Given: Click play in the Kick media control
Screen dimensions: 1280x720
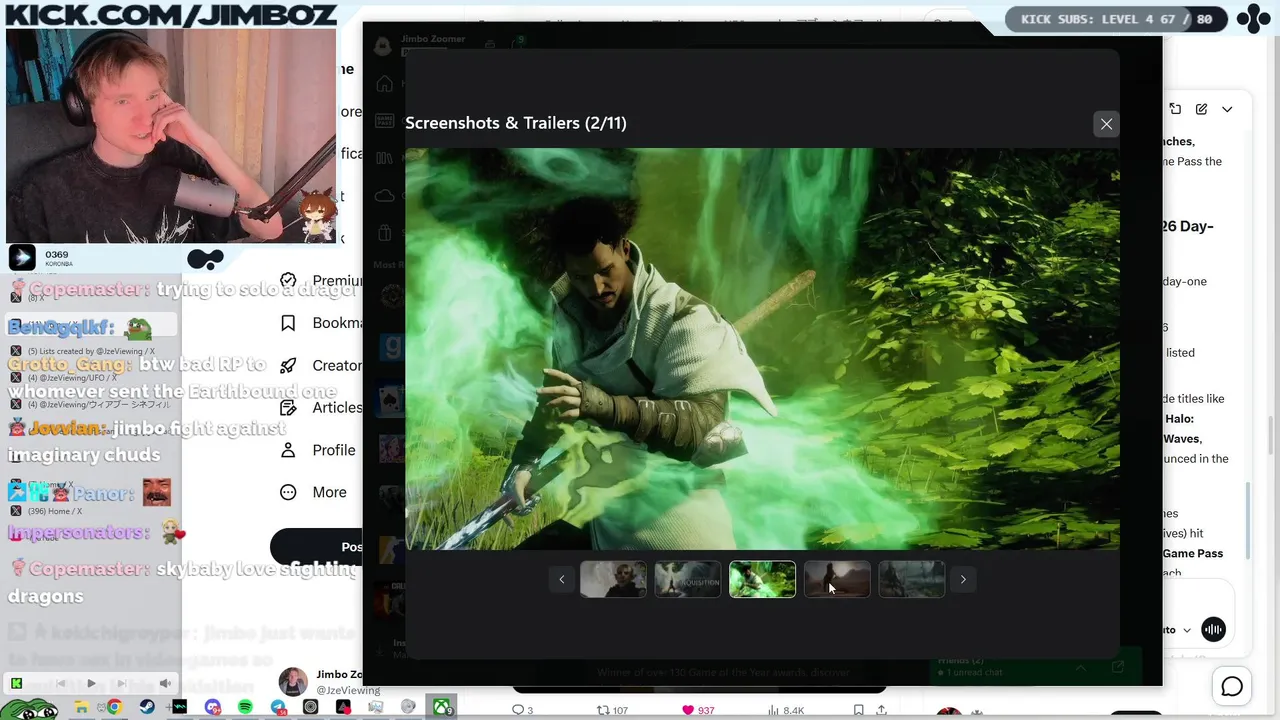Looking at the screenshot, I should click(x=91, y=684).
